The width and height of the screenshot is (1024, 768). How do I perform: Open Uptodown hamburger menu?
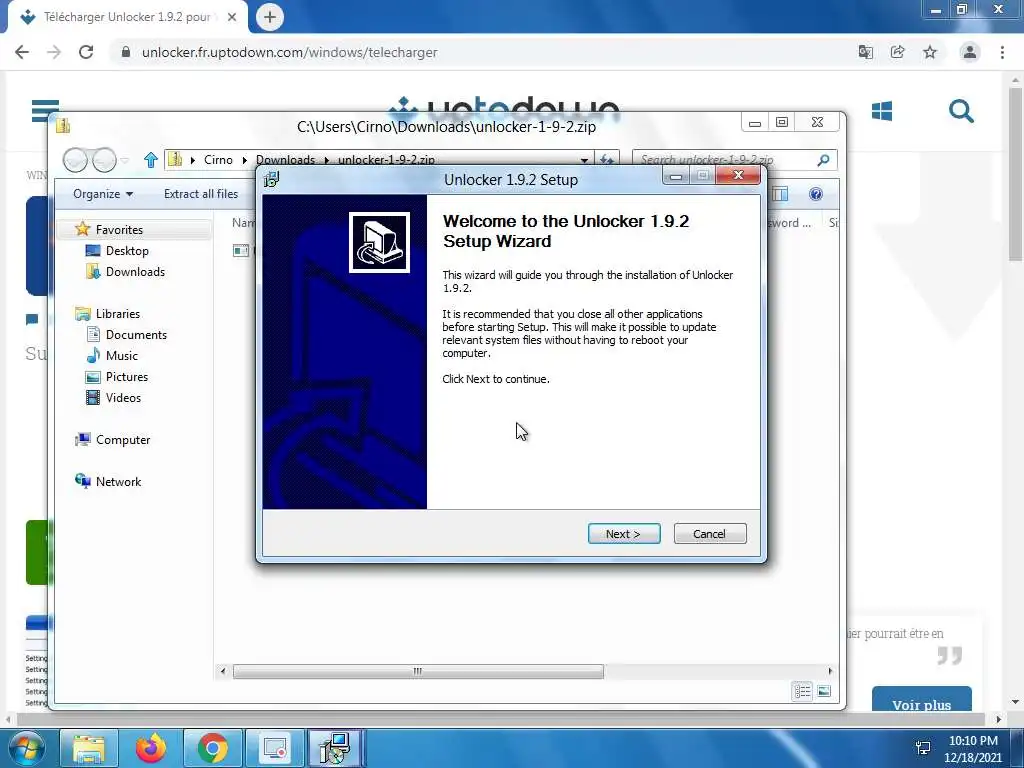click(x=46, y=110)
